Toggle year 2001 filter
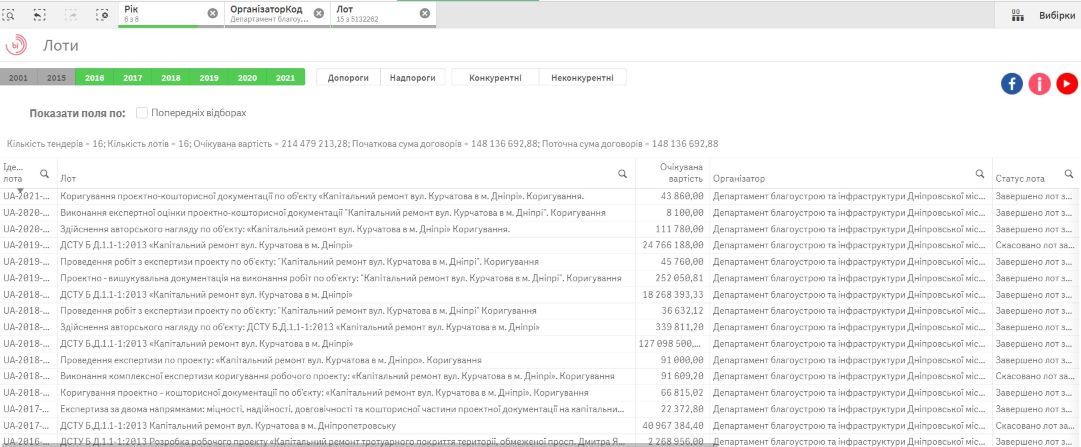This screenshot has height=447, width=1081. click(19, 78)
